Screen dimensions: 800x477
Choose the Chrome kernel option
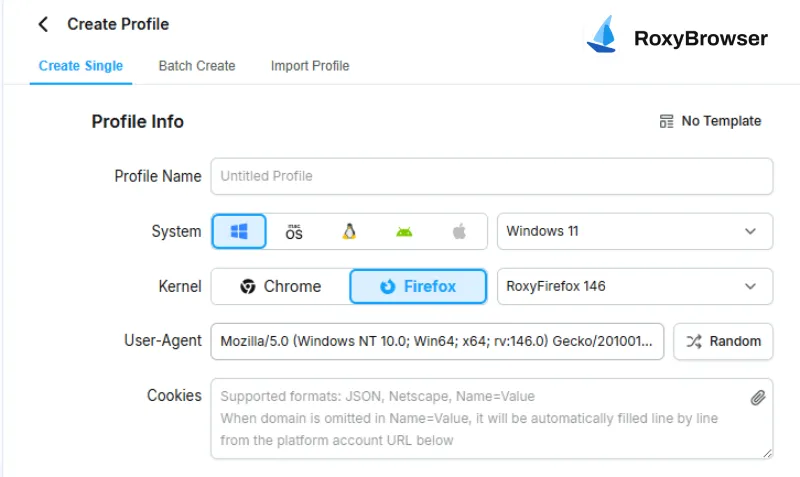pyautogui.click(x=280, y=286)
